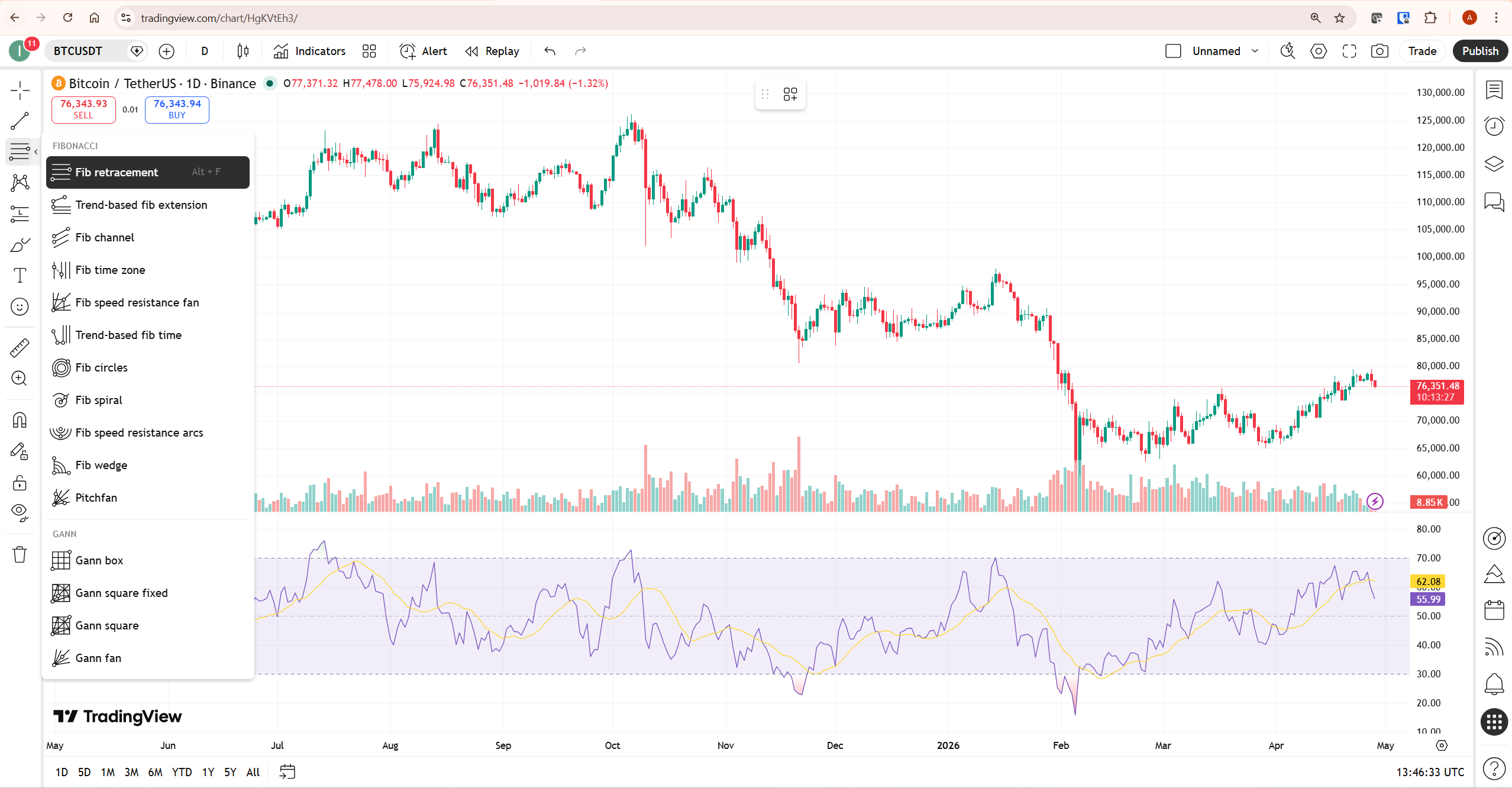The width and height of the screenshot is (1512, 788).
Task: Open the alerts clock panel icon
Action: click(x=1494, y=126)
